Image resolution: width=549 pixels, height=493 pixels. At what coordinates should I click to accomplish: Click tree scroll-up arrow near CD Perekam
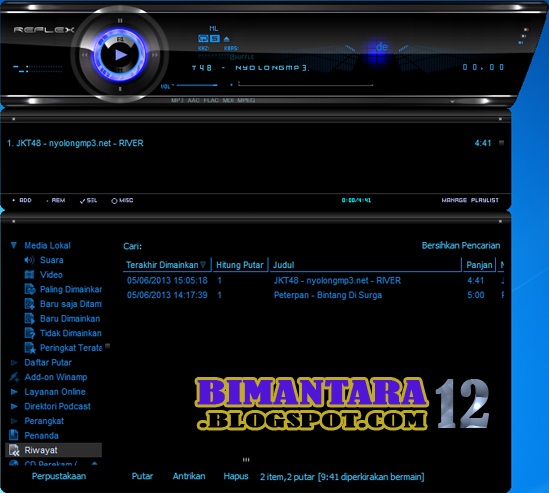tap(94, 464)
